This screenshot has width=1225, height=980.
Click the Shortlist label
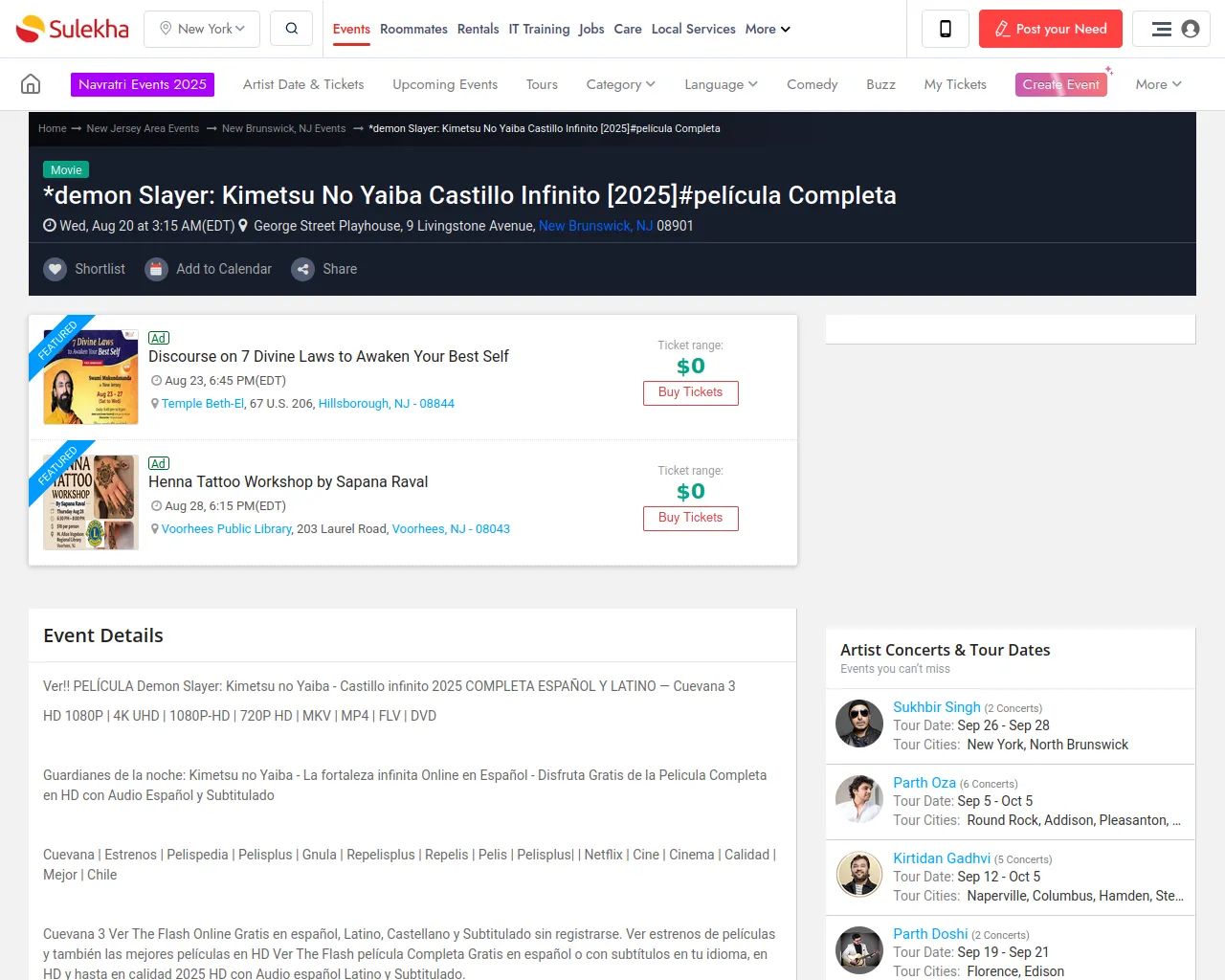pos(100,270)
